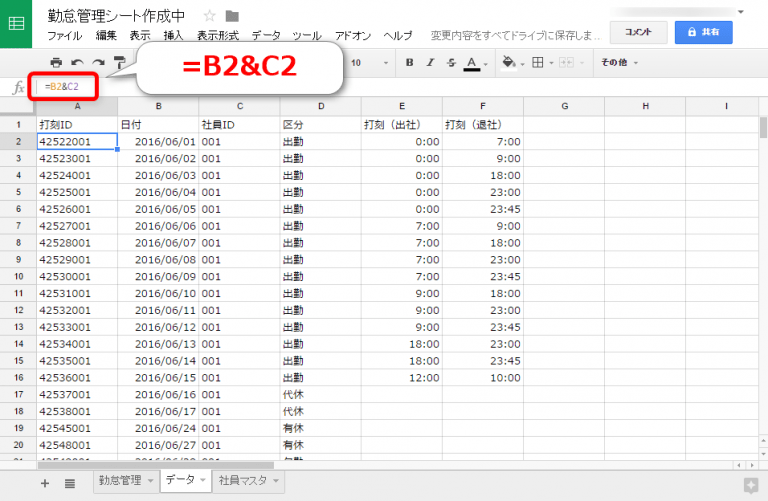This screenshot has width=768, height=501.
Task: Click cell 42522001 in column A
Action: pyautogui.click(x=77, y=142)
